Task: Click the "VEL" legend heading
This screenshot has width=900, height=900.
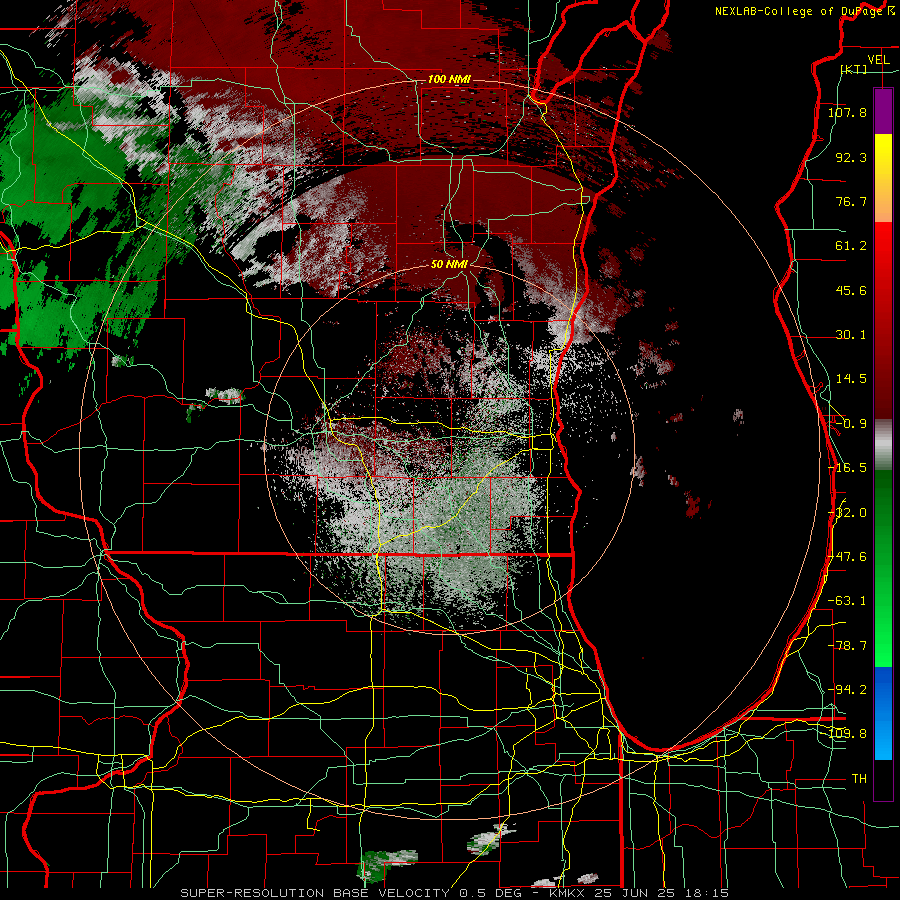Action: point(878,60)
